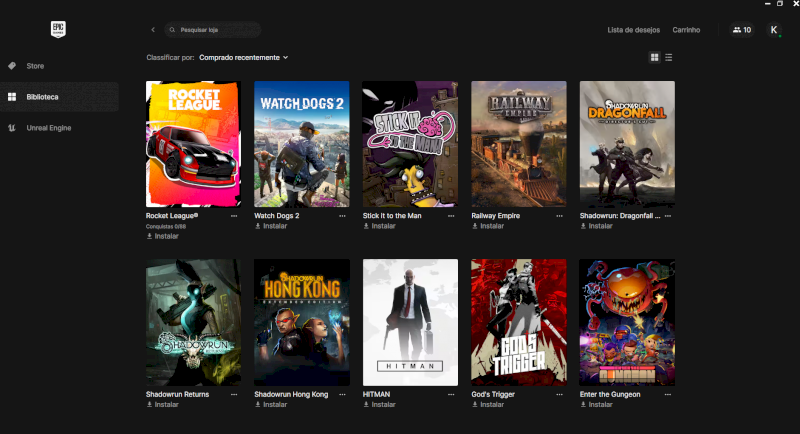
Task: Click Lista de desejos link
Action: (633, 30)
